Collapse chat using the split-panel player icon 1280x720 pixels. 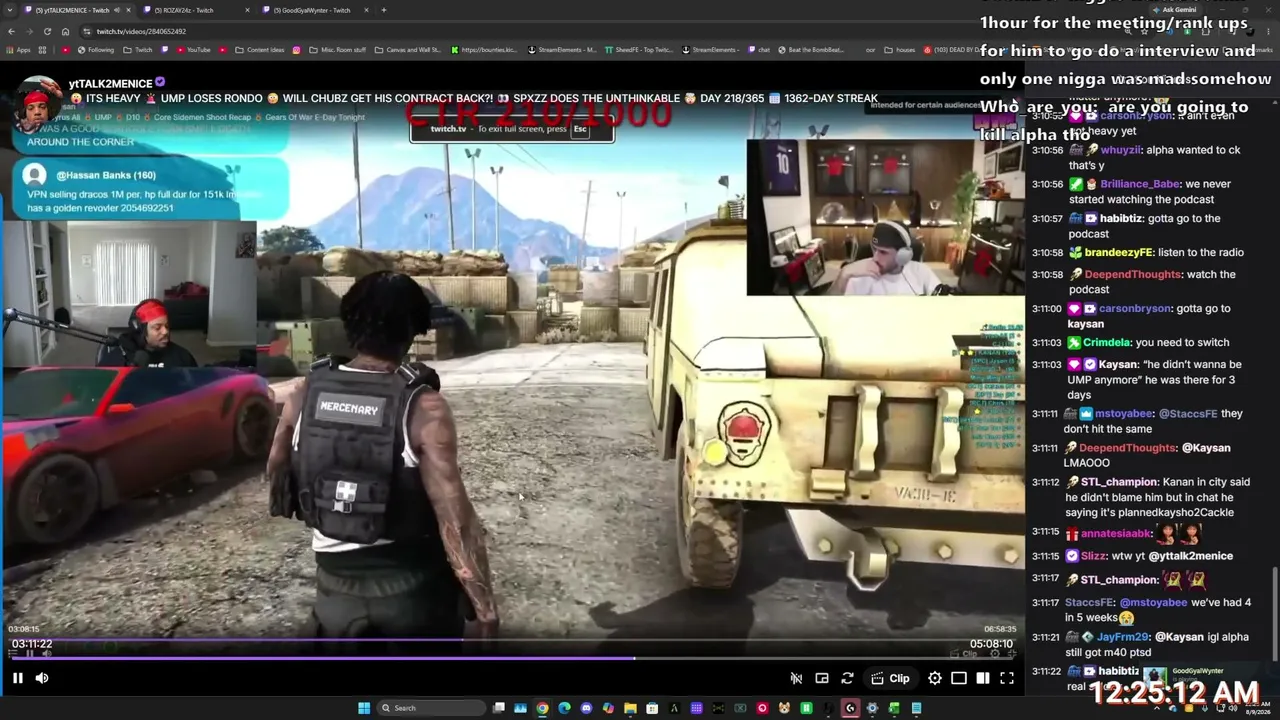click(x=983, y=678)
